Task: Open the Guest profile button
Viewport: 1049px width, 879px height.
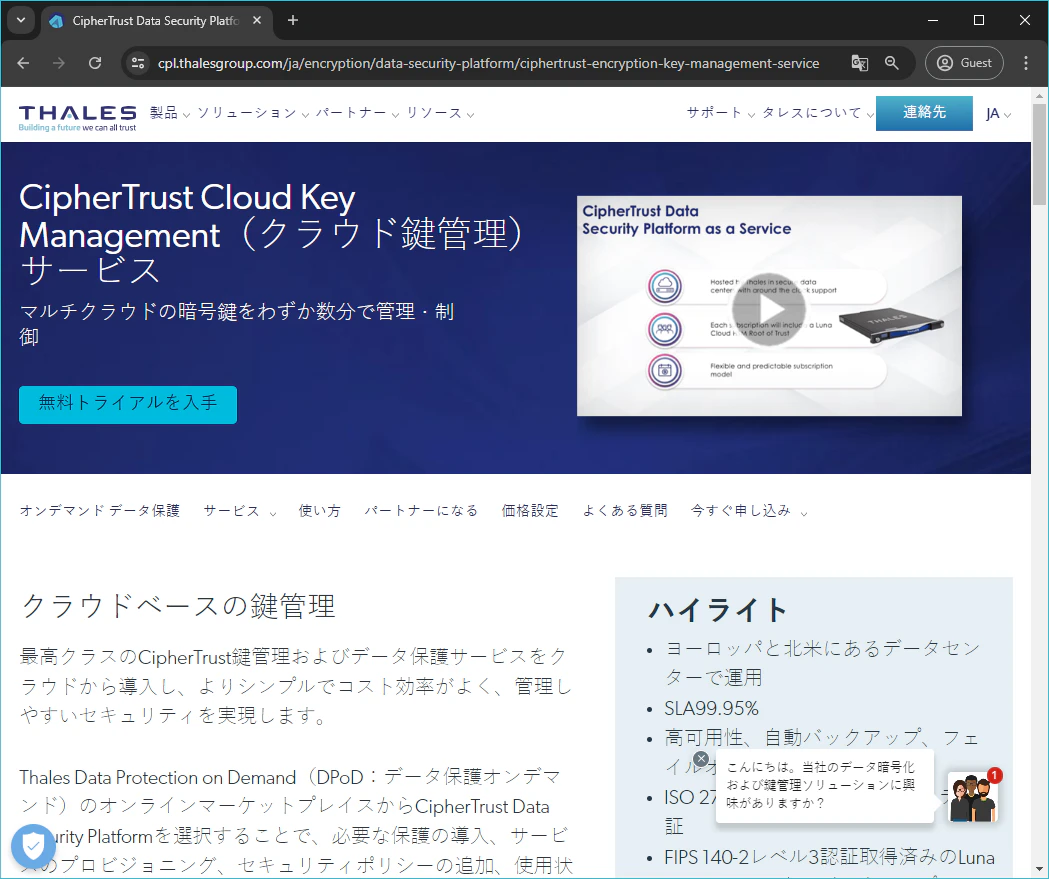Action: (964, 63)
